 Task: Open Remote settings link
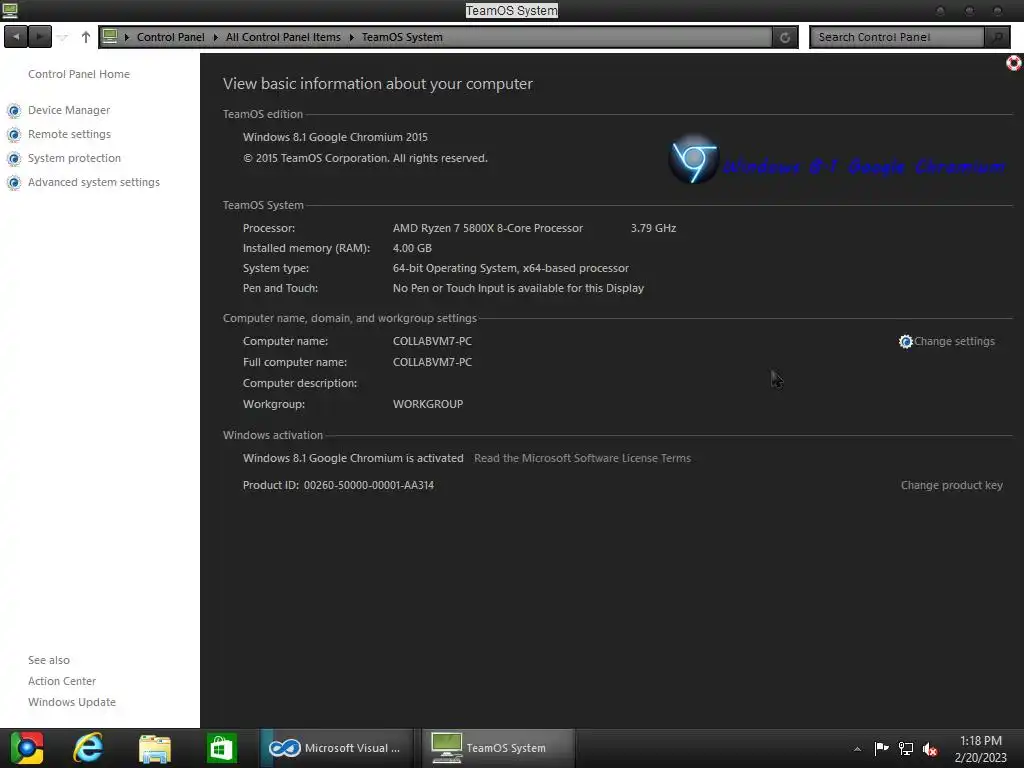click(x=69, y=135)
